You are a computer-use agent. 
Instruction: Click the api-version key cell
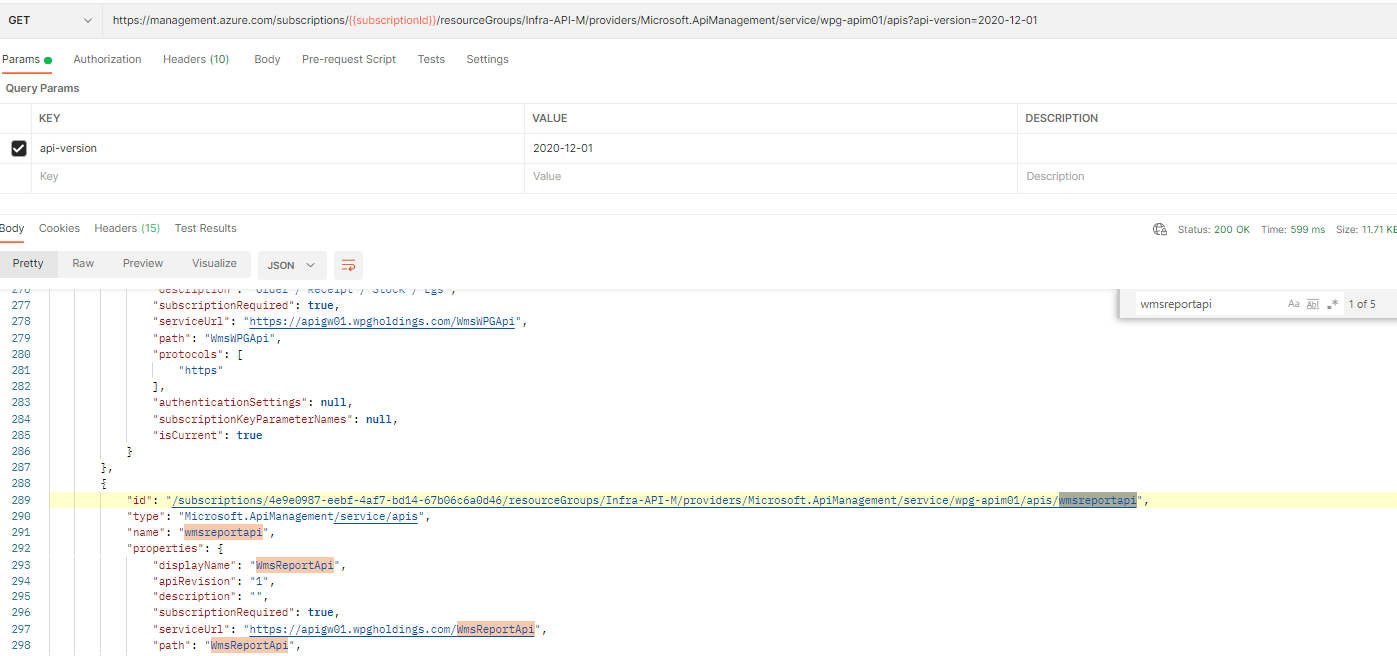[277, 148]
